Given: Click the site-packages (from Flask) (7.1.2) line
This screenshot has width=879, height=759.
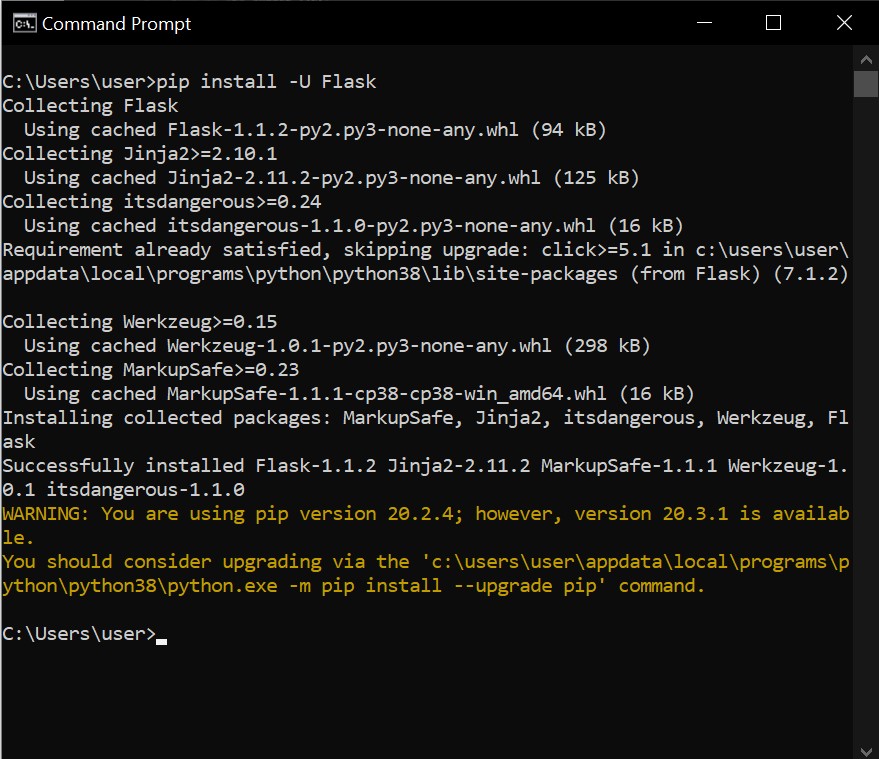Looking at the screenshot, I should 425,274.
